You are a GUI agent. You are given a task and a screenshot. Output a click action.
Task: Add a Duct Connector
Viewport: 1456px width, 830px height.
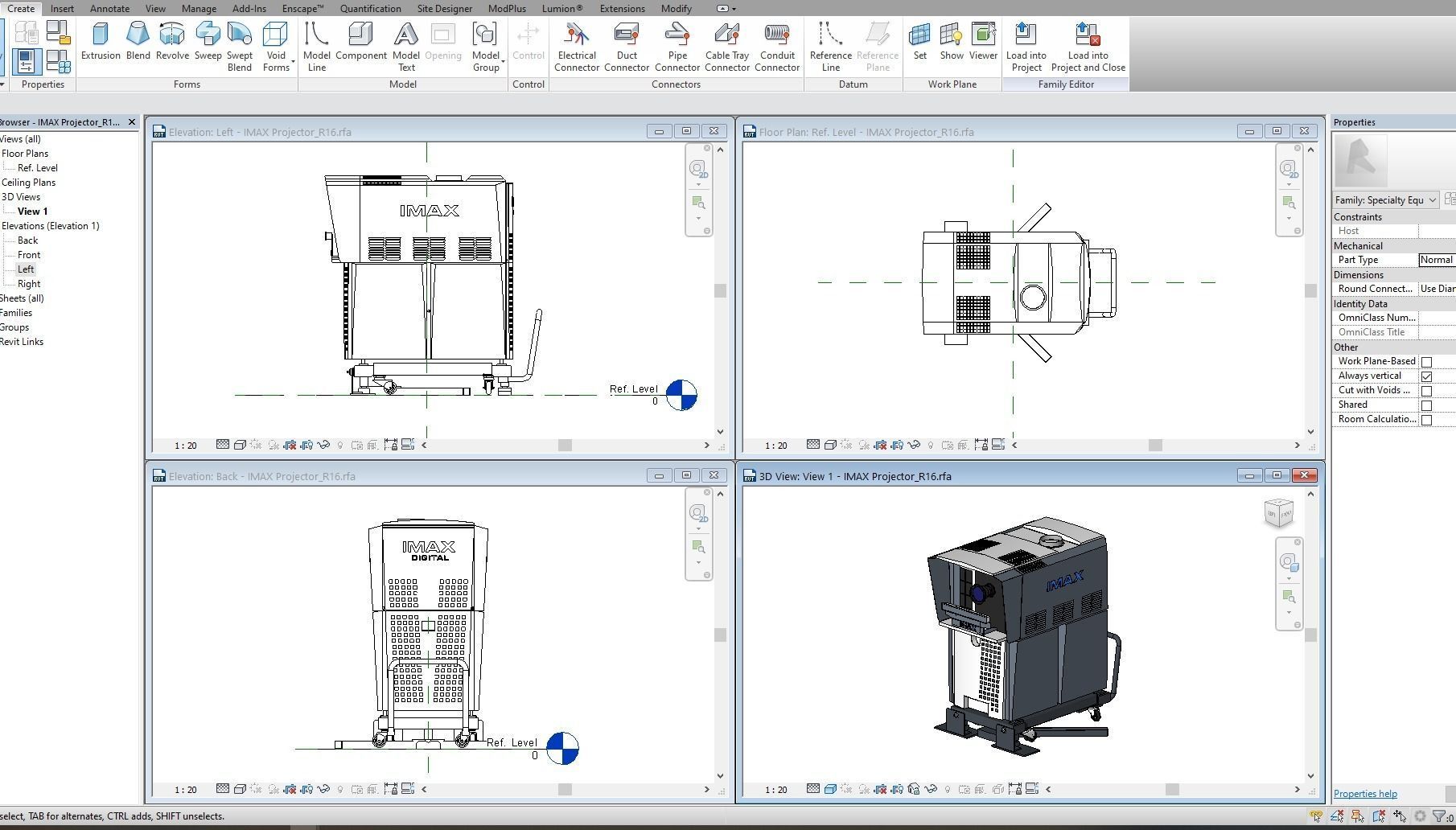click(627, 47)
